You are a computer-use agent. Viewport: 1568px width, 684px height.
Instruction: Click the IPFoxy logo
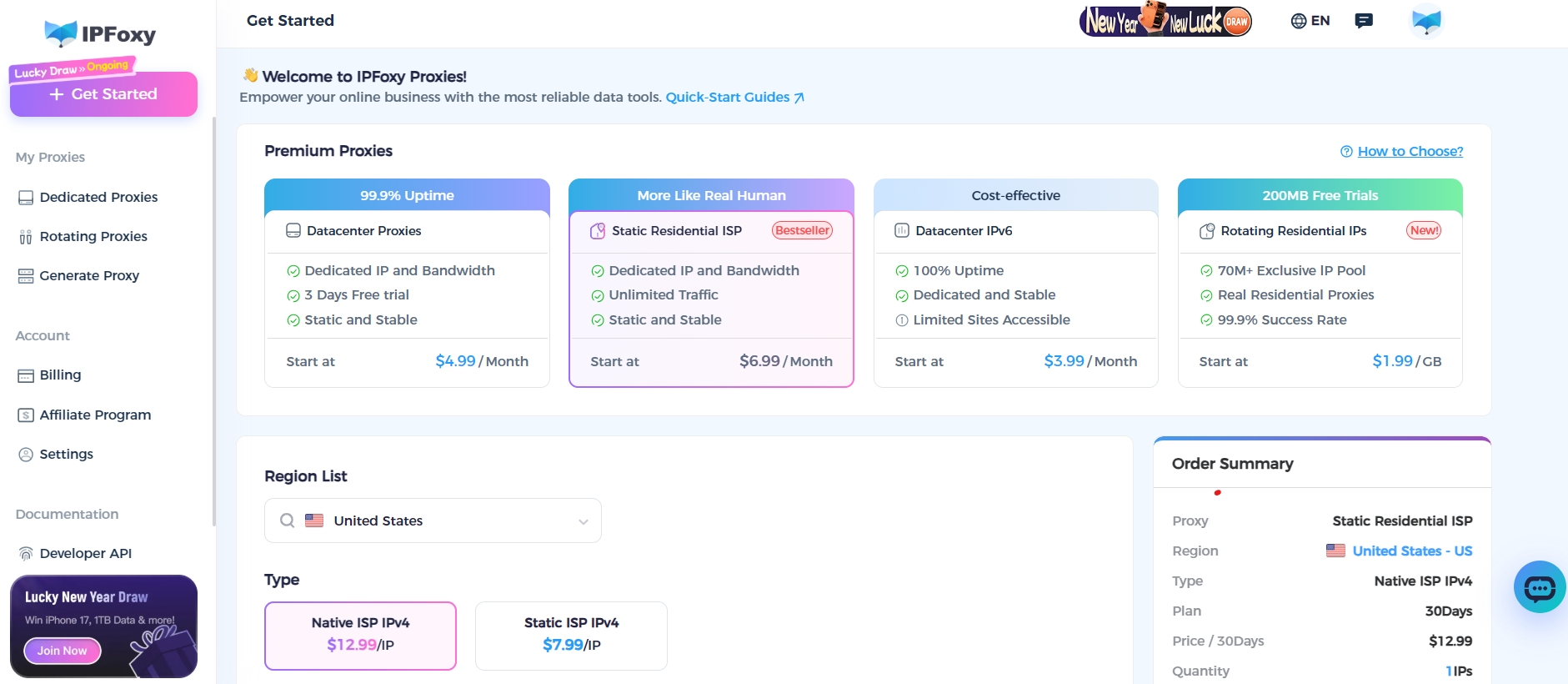pos(100,33)
